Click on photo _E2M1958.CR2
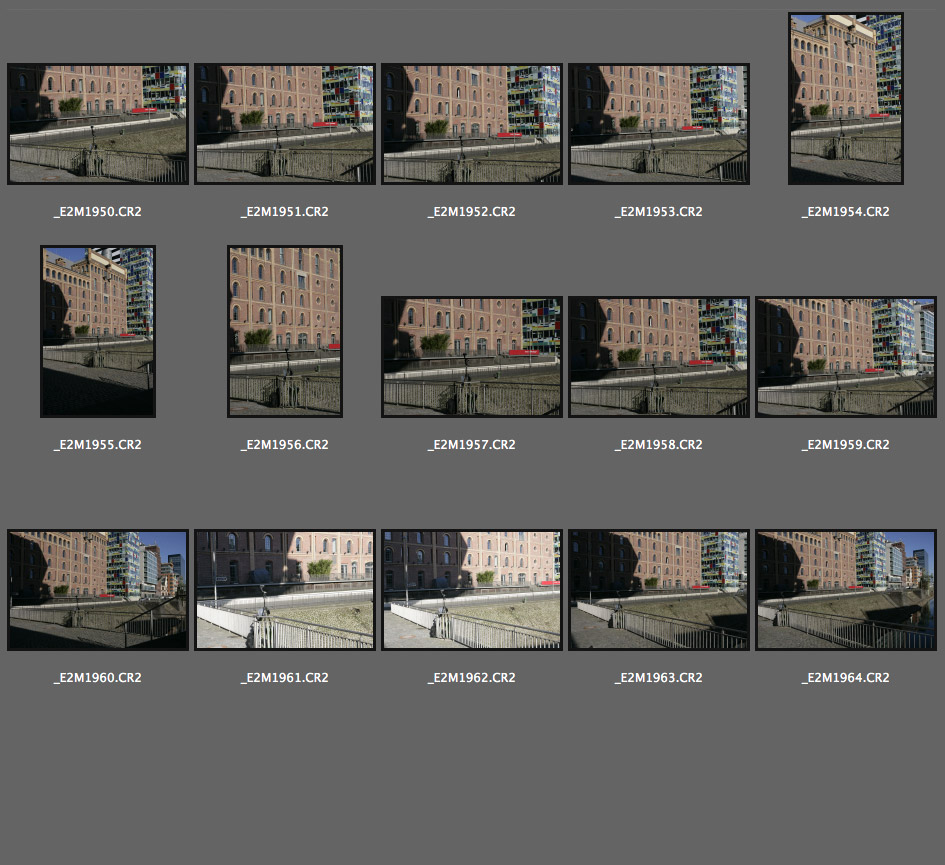The image size is (945, 865). (658, 357)
